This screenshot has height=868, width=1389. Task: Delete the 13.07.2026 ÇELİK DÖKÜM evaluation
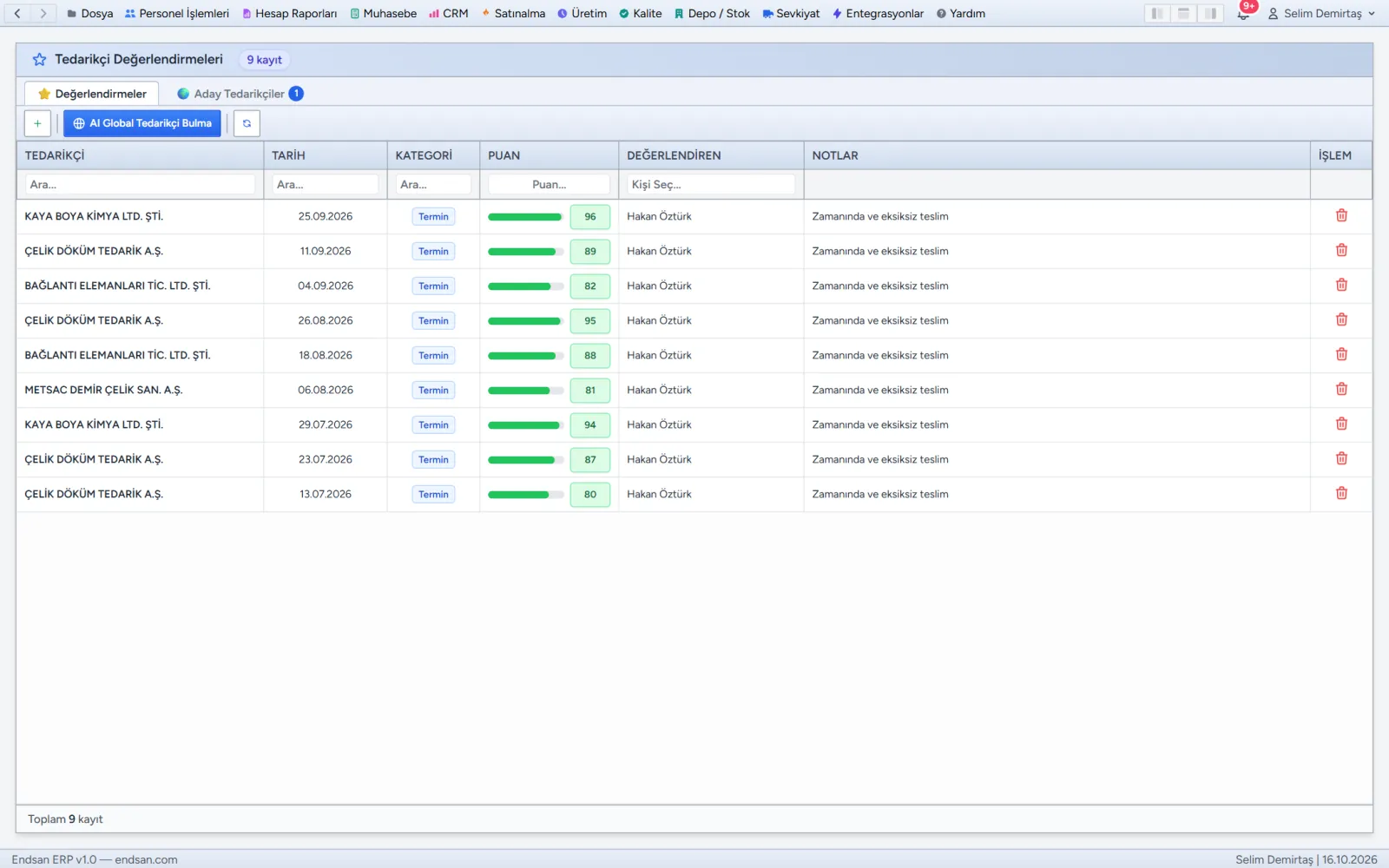1341,493
